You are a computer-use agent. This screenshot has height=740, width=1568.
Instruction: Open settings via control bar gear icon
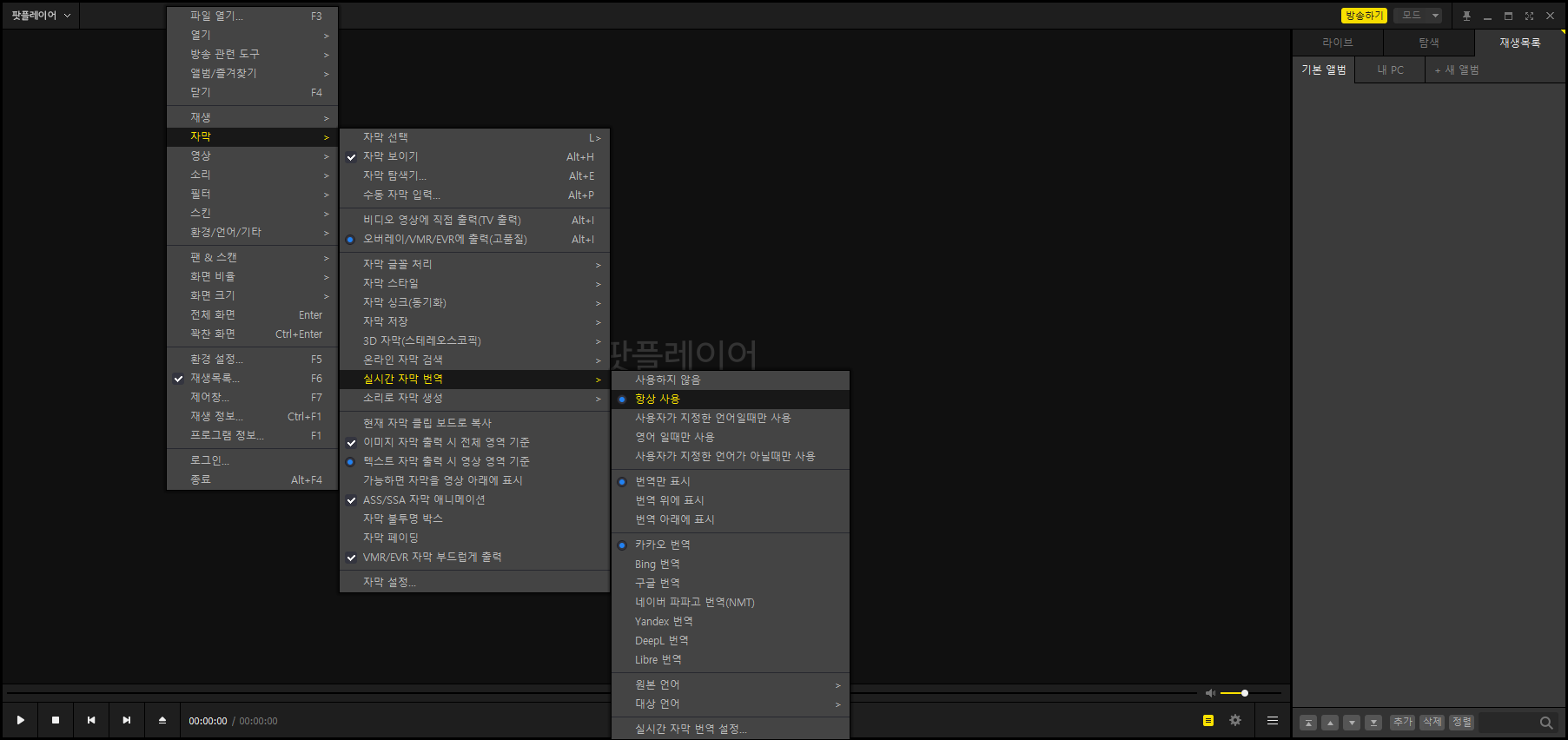tap(1235, 720)
